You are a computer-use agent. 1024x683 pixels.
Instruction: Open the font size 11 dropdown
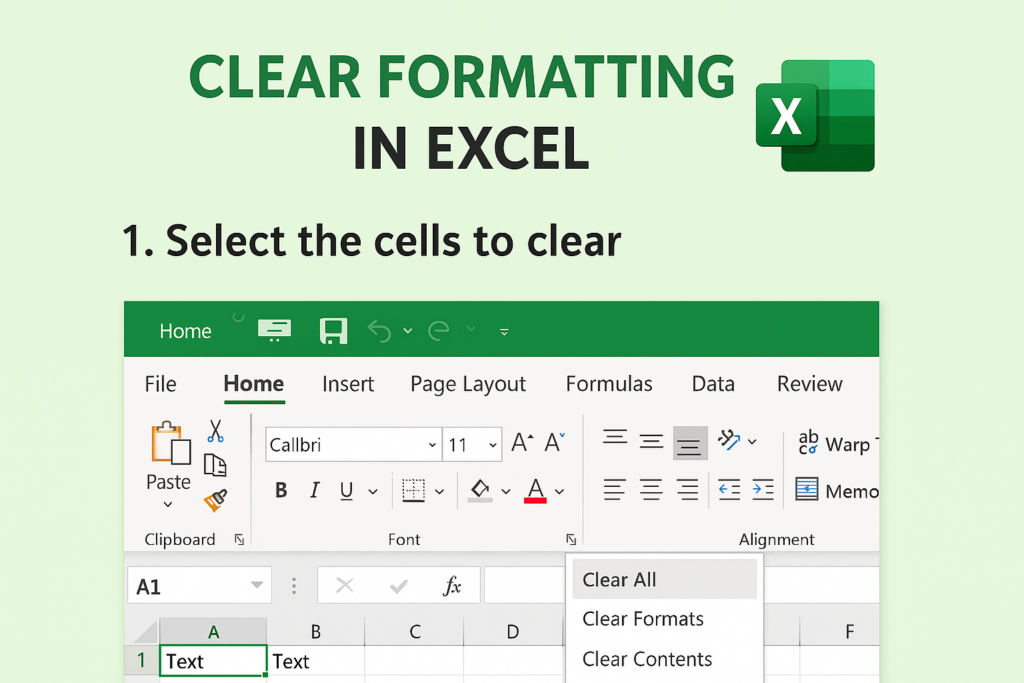(x=492, y=445)
